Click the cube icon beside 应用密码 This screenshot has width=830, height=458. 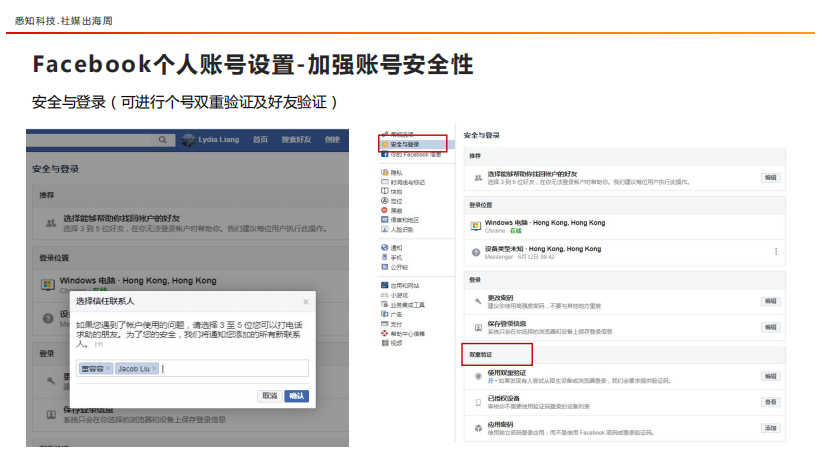click(478, 428)
